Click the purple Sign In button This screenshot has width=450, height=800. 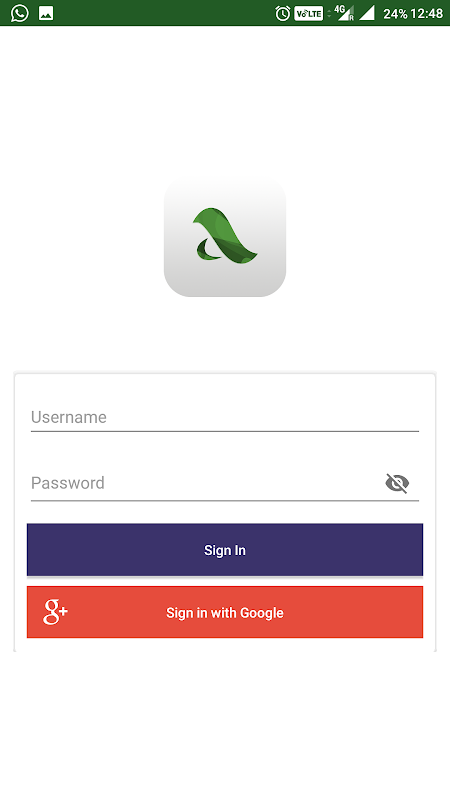point(225,550)
